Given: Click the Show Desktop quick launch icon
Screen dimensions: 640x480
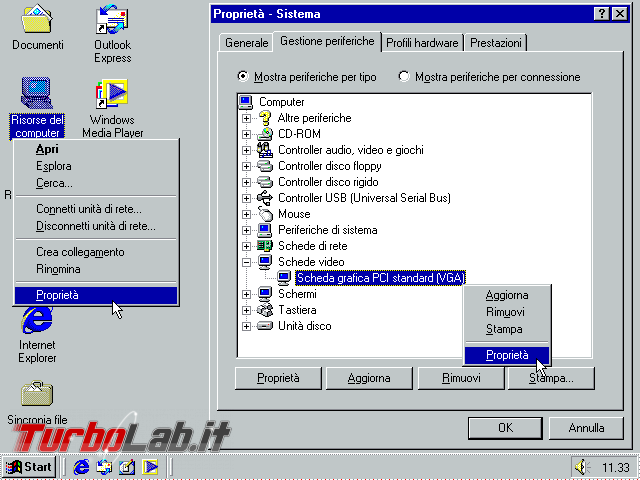Looking at the screenshot, I should [127, 467].
